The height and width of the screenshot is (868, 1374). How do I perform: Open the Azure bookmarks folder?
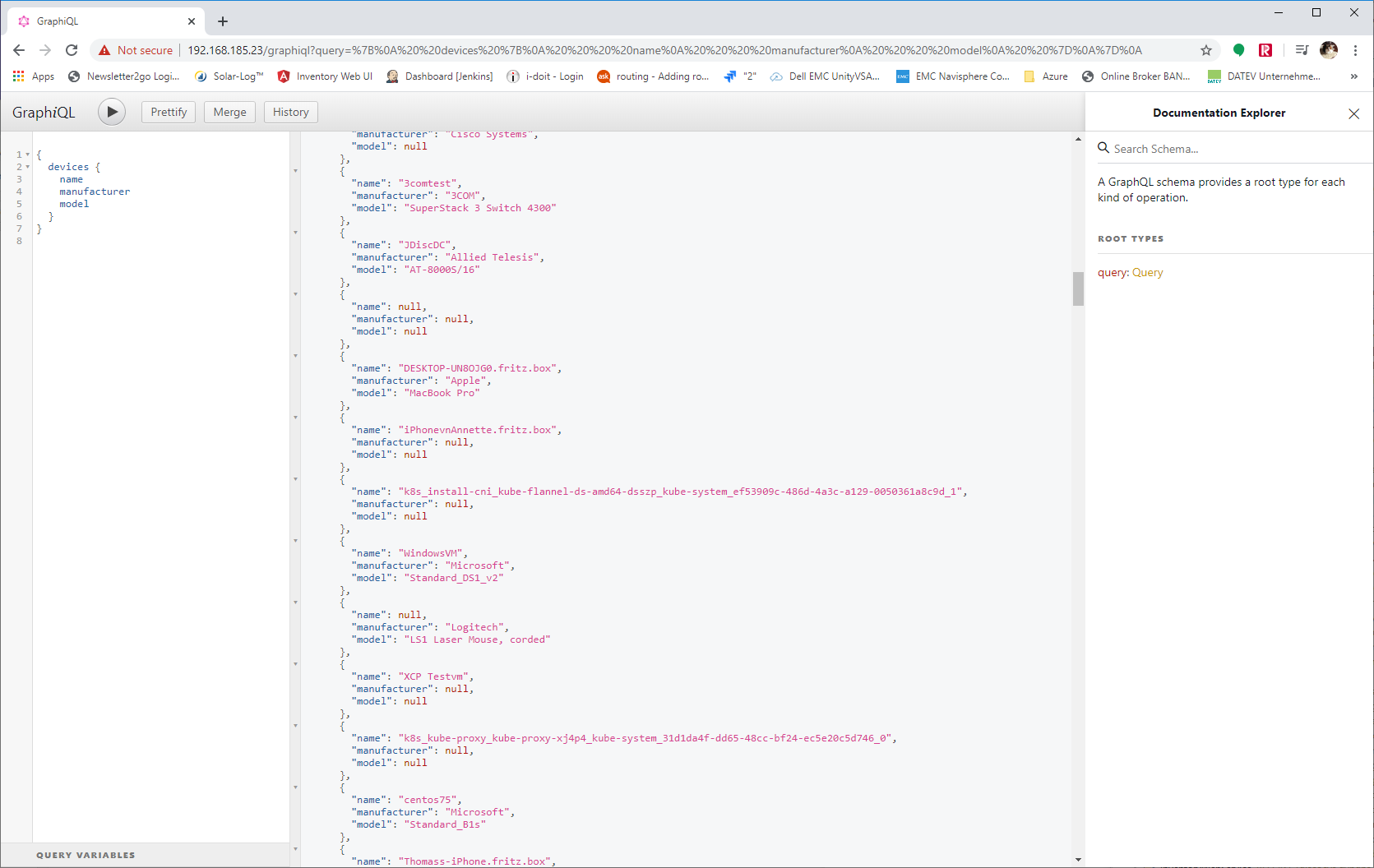pos(1045,76)
